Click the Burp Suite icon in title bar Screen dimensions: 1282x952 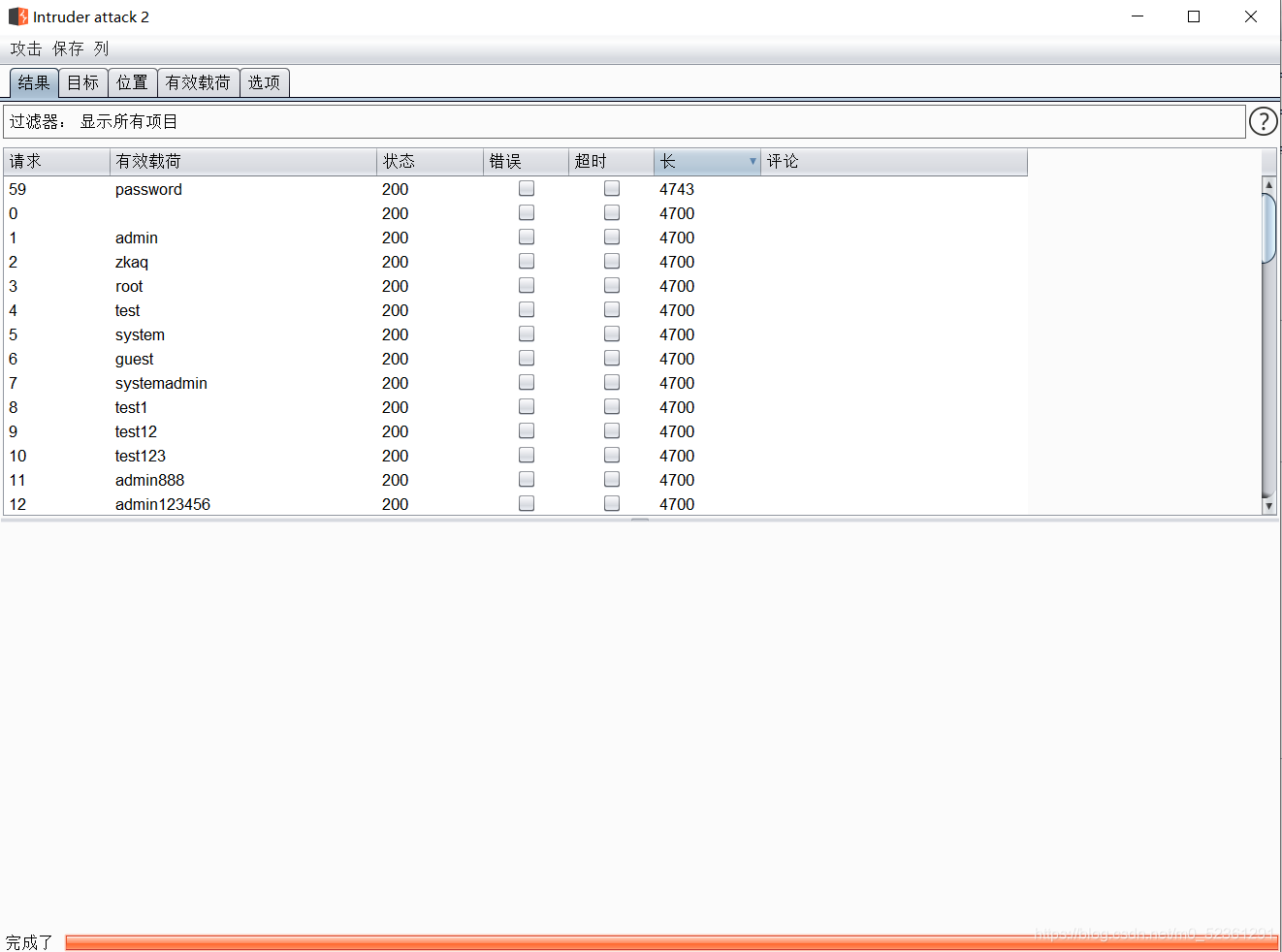coord(18,16)
